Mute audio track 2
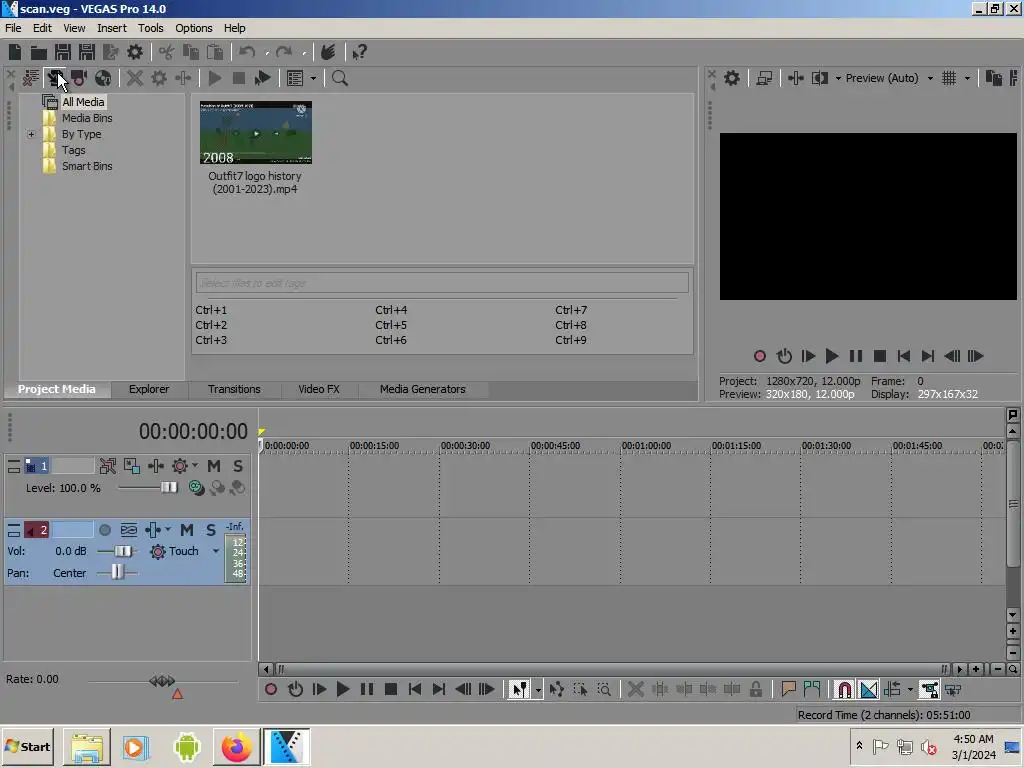Image resolution: width=1024 pixels, height=768 pixels. (187, 530)
